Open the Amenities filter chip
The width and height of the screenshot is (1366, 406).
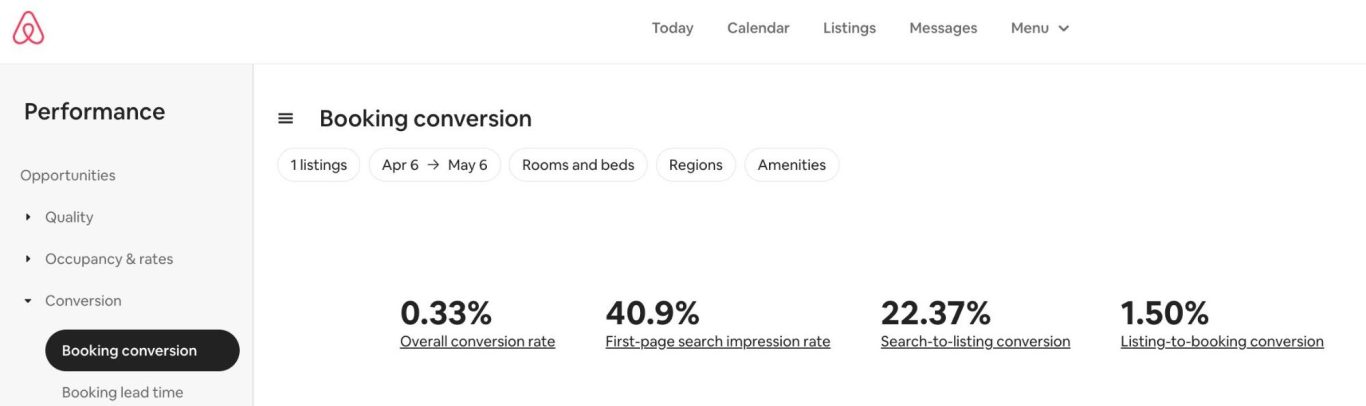pyautogui.click(x=791, y=165)
